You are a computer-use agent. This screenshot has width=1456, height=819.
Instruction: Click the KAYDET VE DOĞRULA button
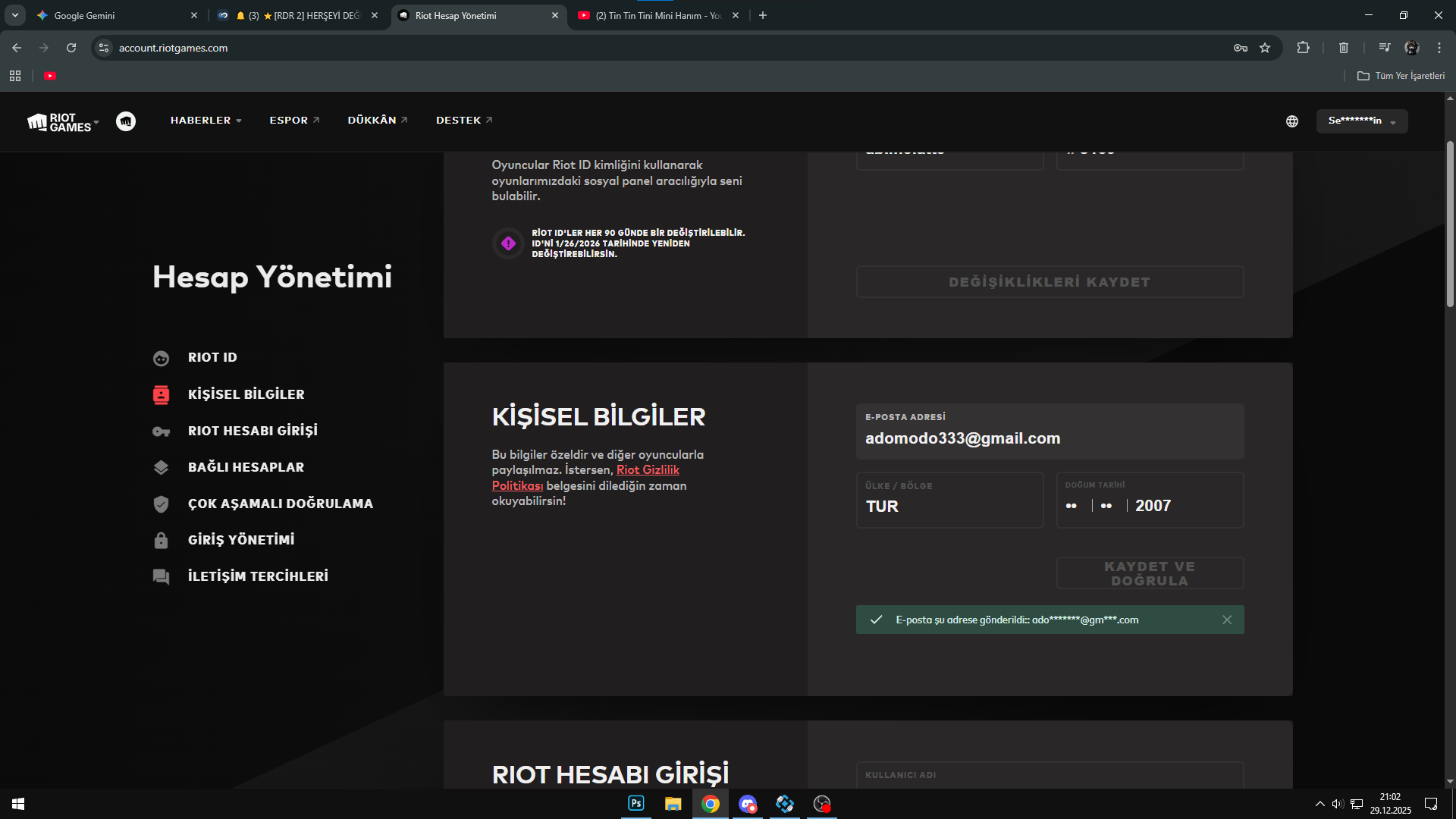[x=1150, y=573]
